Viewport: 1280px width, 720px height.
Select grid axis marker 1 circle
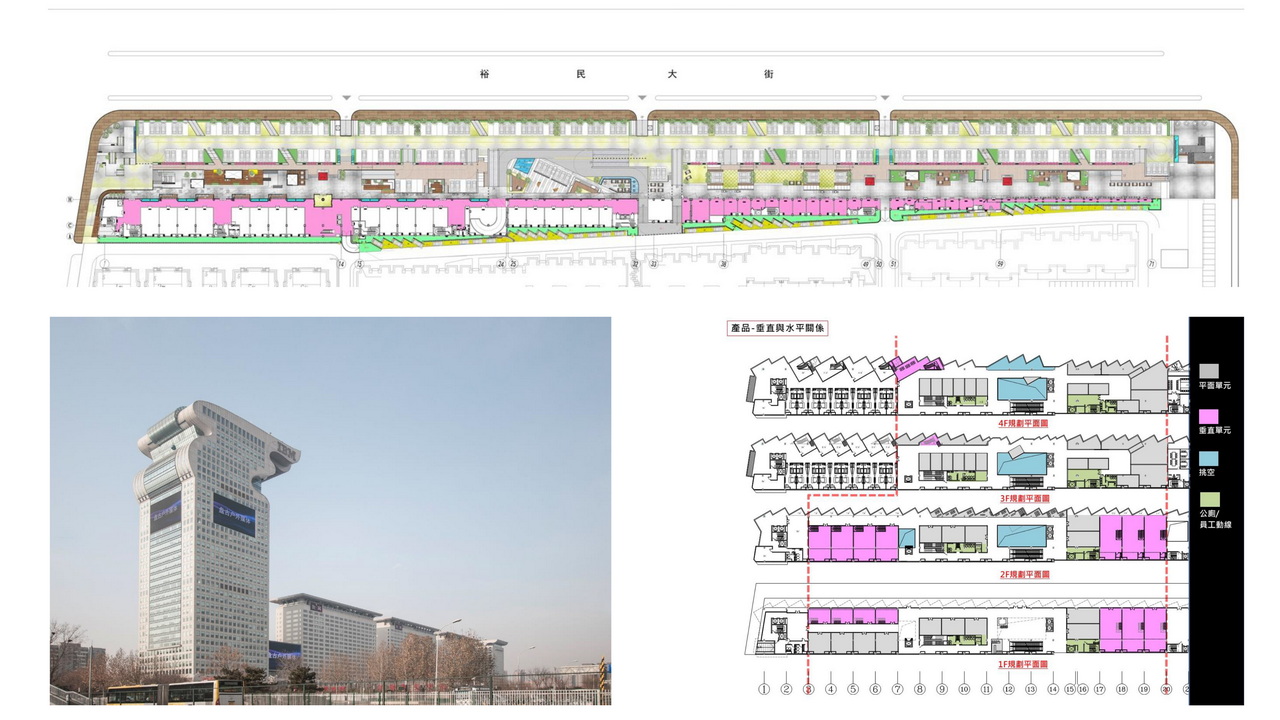763,689
